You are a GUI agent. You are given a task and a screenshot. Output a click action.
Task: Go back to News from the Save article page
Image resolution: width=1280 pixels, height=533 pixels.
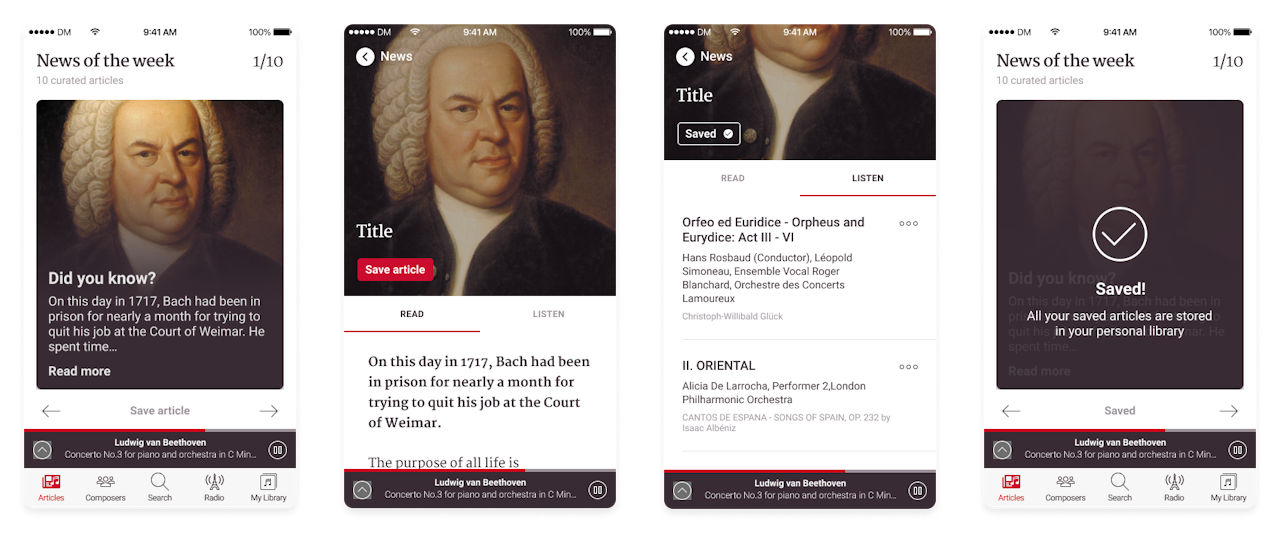[384, 56]
